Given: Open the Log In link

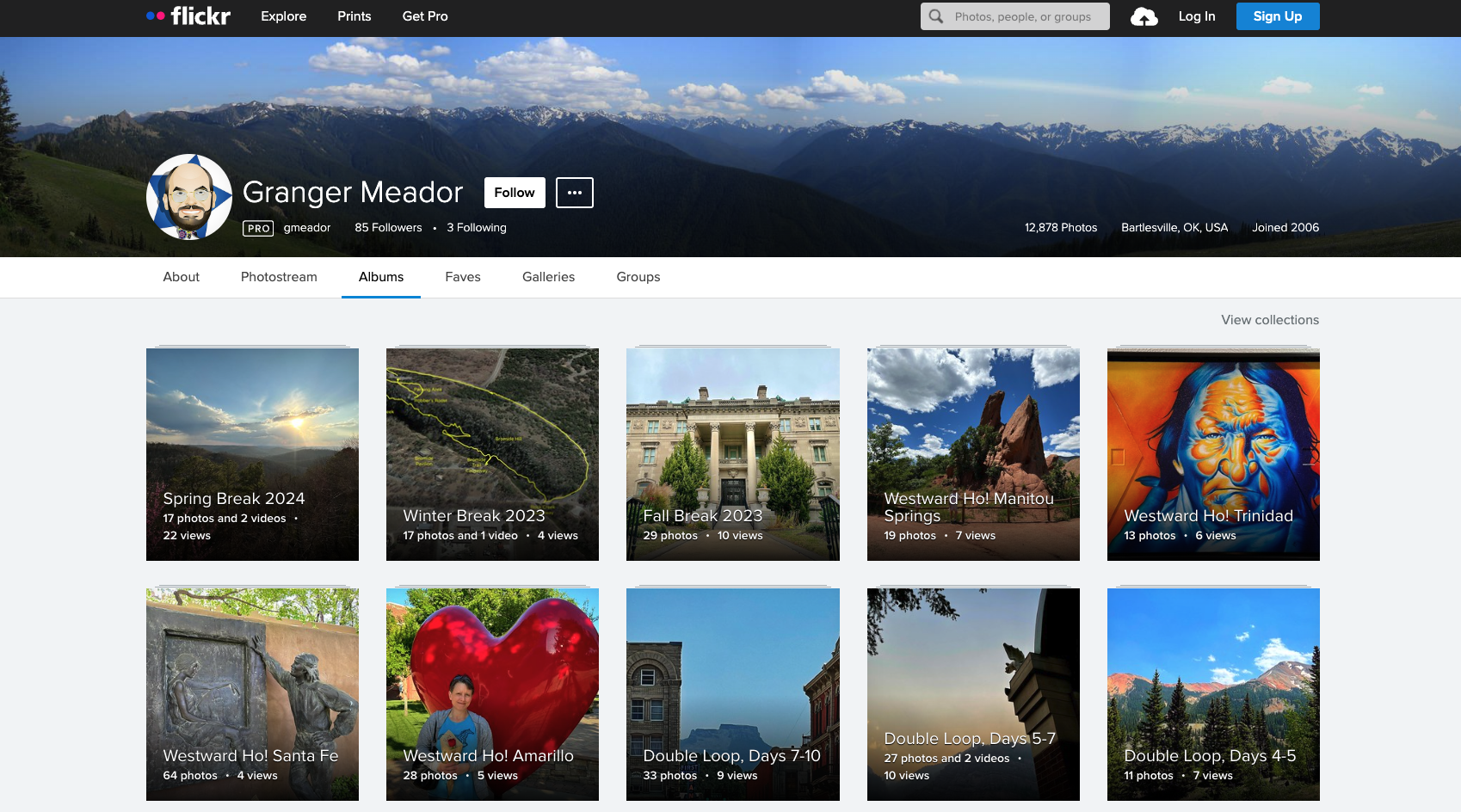Looking at the screenshot, I should (1196, 16).
